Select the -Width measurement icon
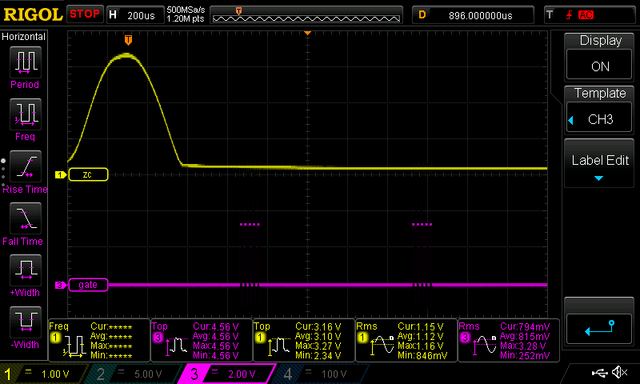Image resolution: width=640 pixels, height=384 pixels. [x=25, y=322]
